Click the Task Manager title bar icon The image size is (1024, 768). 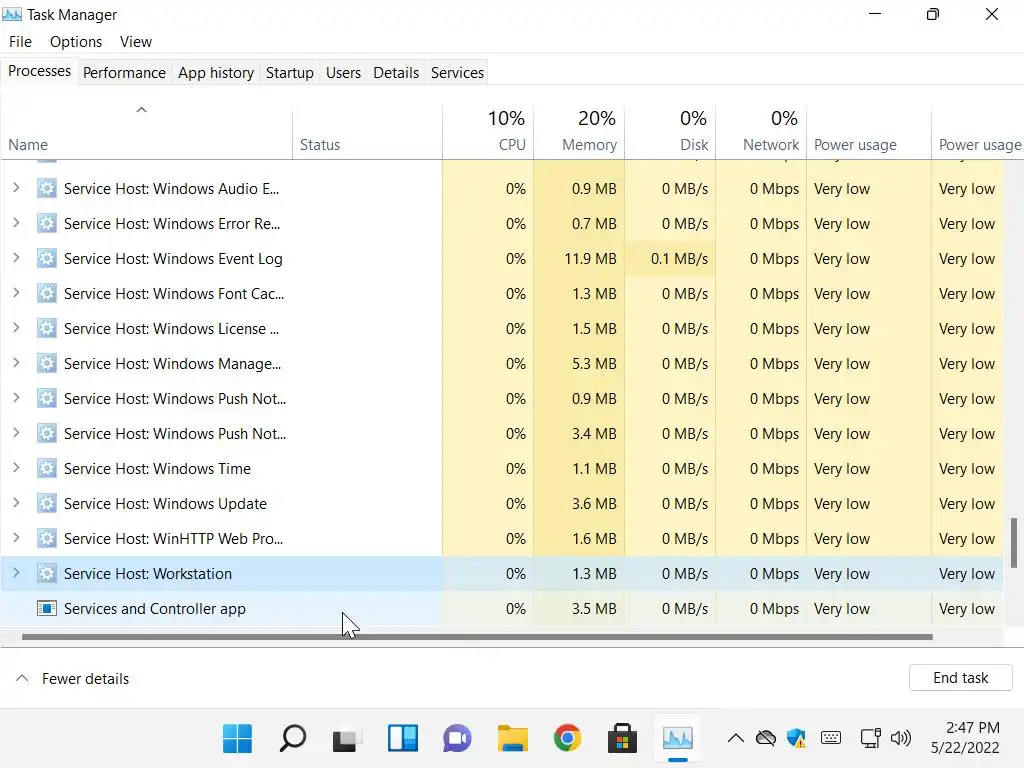click(12, 14)
